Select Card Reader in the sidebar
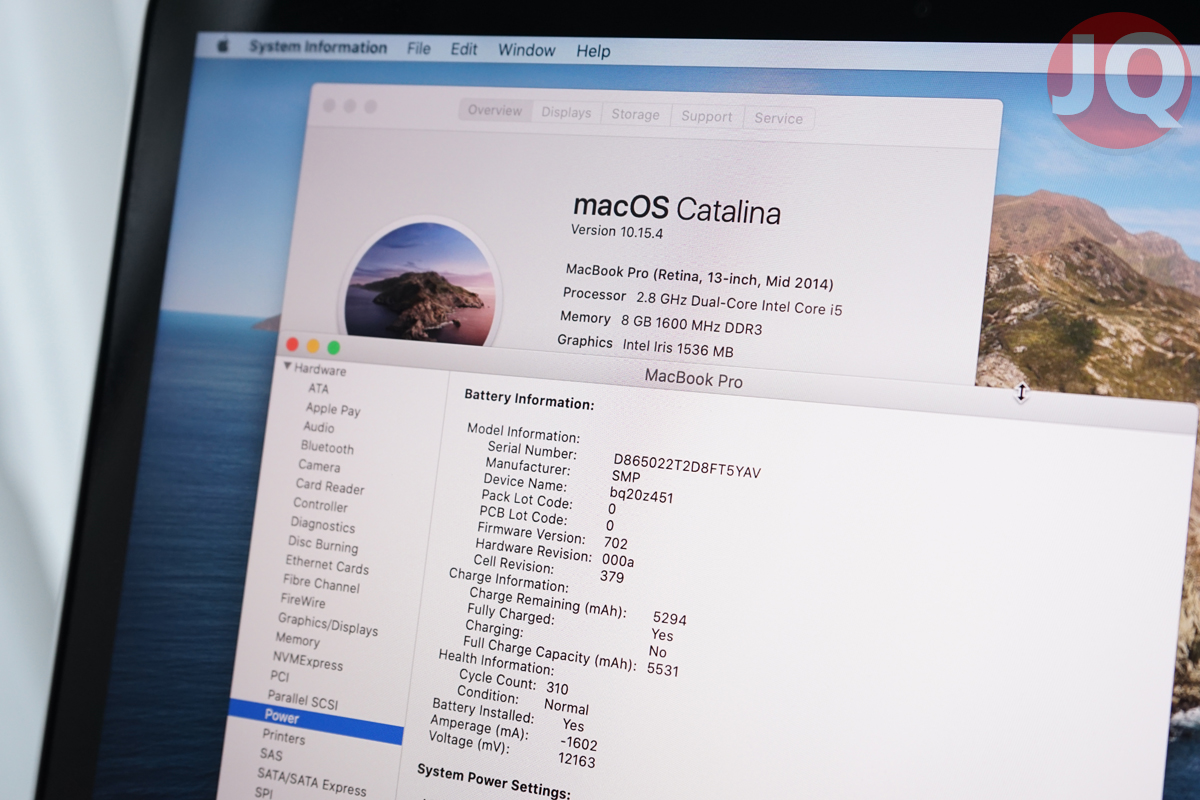This screenshot has width=1200, height=800. coord(330,487)
